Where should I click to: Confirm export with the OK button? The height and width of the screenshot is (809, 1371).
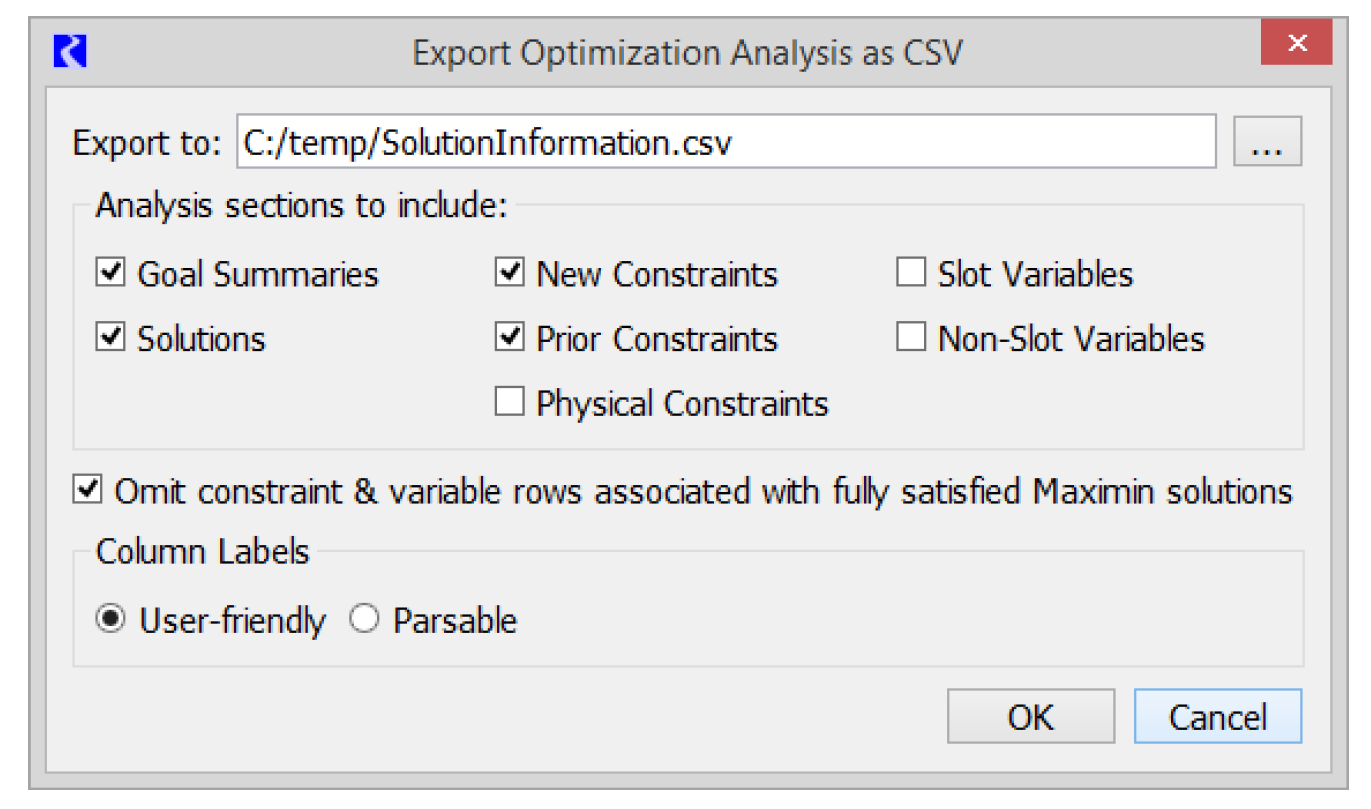coord(1030,716)
